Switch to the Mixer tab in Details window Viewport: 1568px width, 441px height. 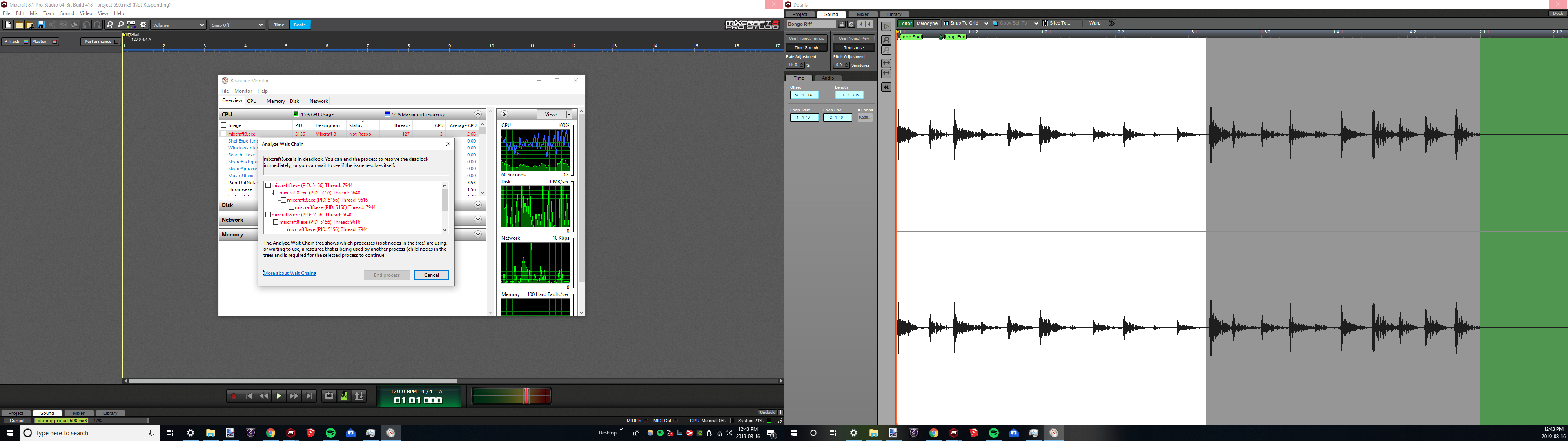coord(862,15)
